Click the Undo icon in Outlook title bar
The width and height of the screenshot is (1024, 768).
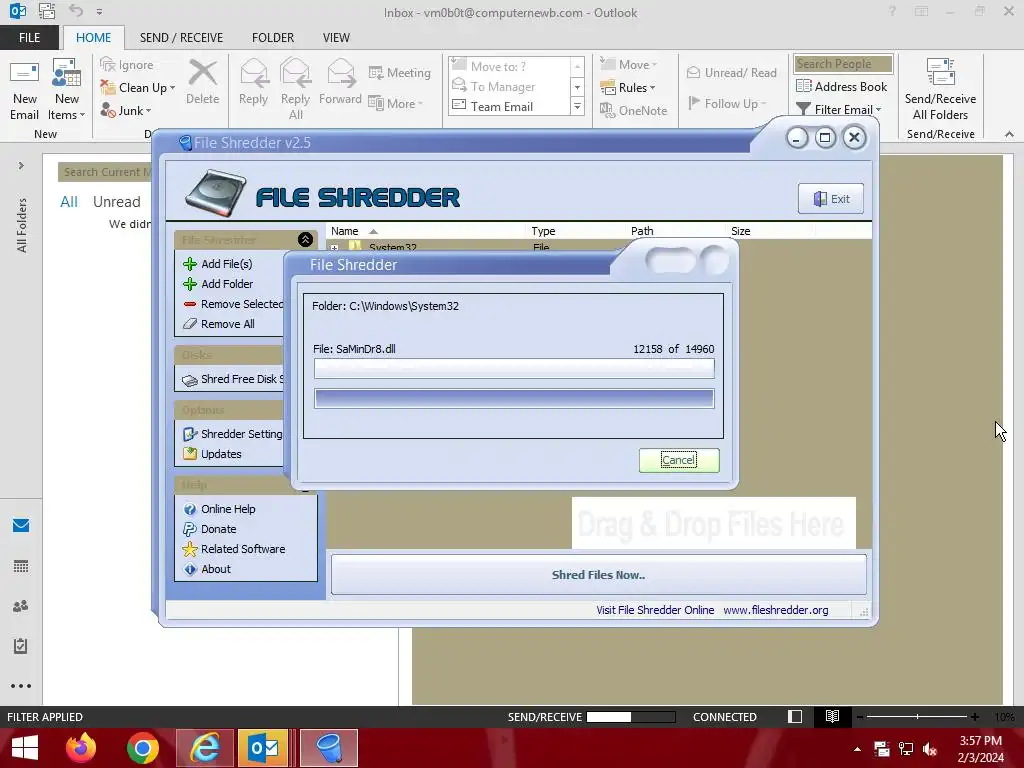(x=76, y=11)
